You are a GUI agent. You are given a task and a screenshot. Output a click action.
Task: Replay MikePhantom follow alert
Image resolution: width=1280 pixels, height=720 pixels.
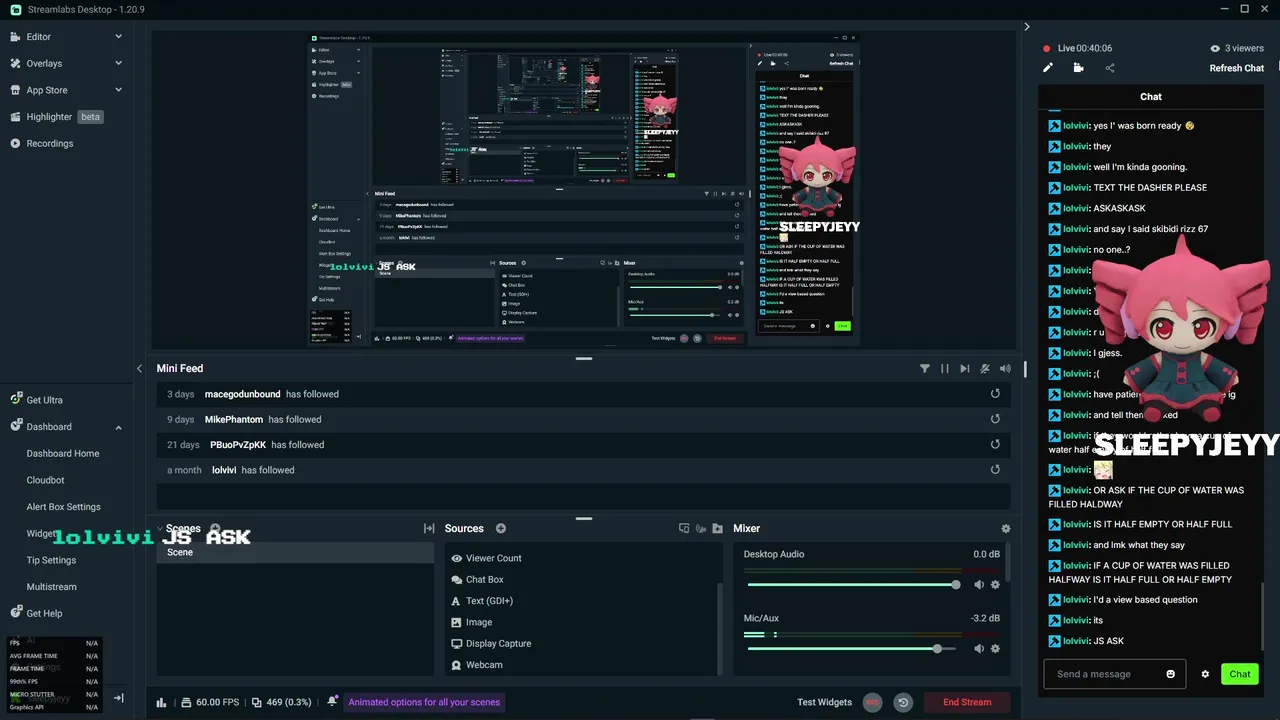tap(995, 419)
